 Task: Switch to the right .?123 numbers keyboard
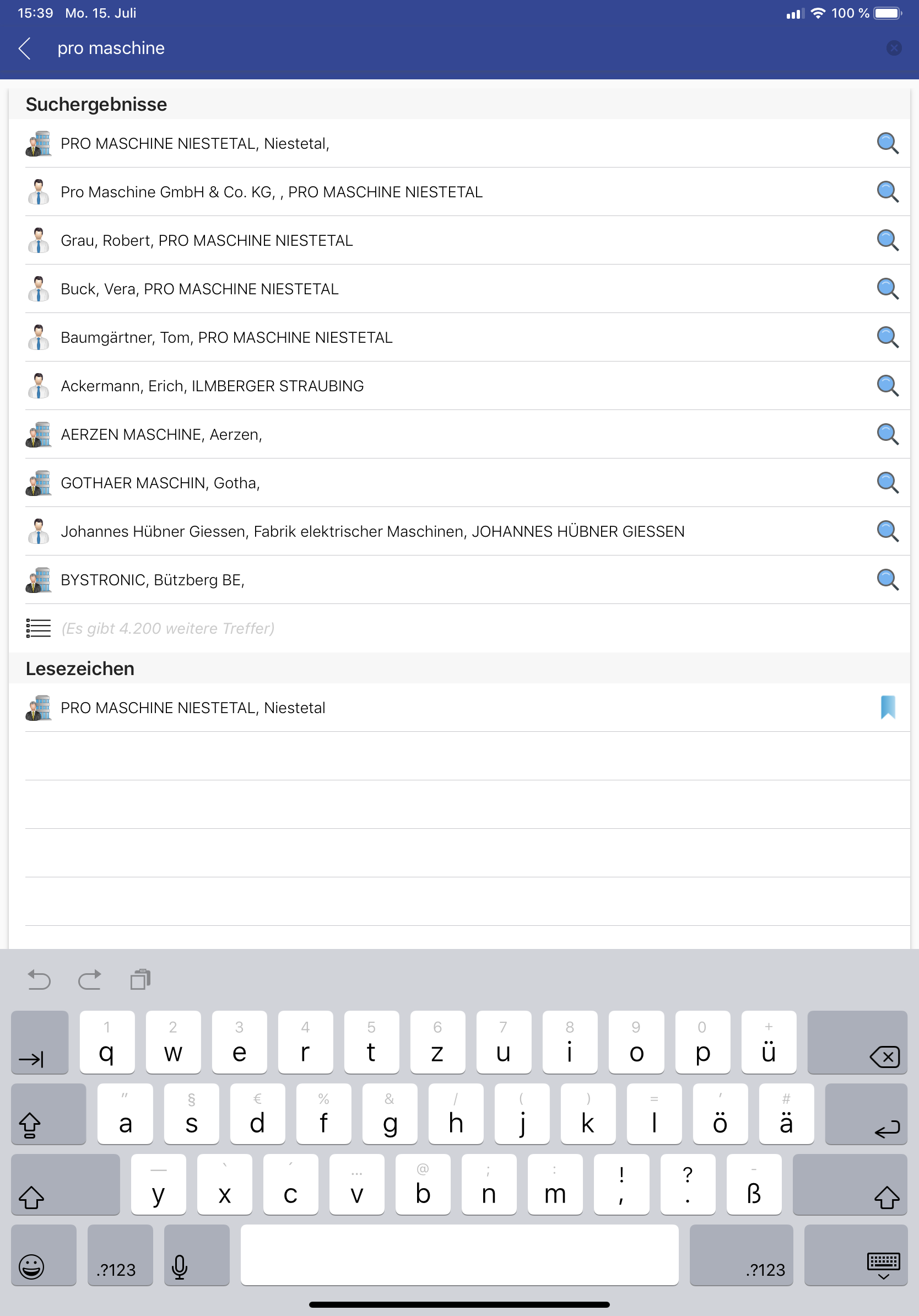point(742,1255)
